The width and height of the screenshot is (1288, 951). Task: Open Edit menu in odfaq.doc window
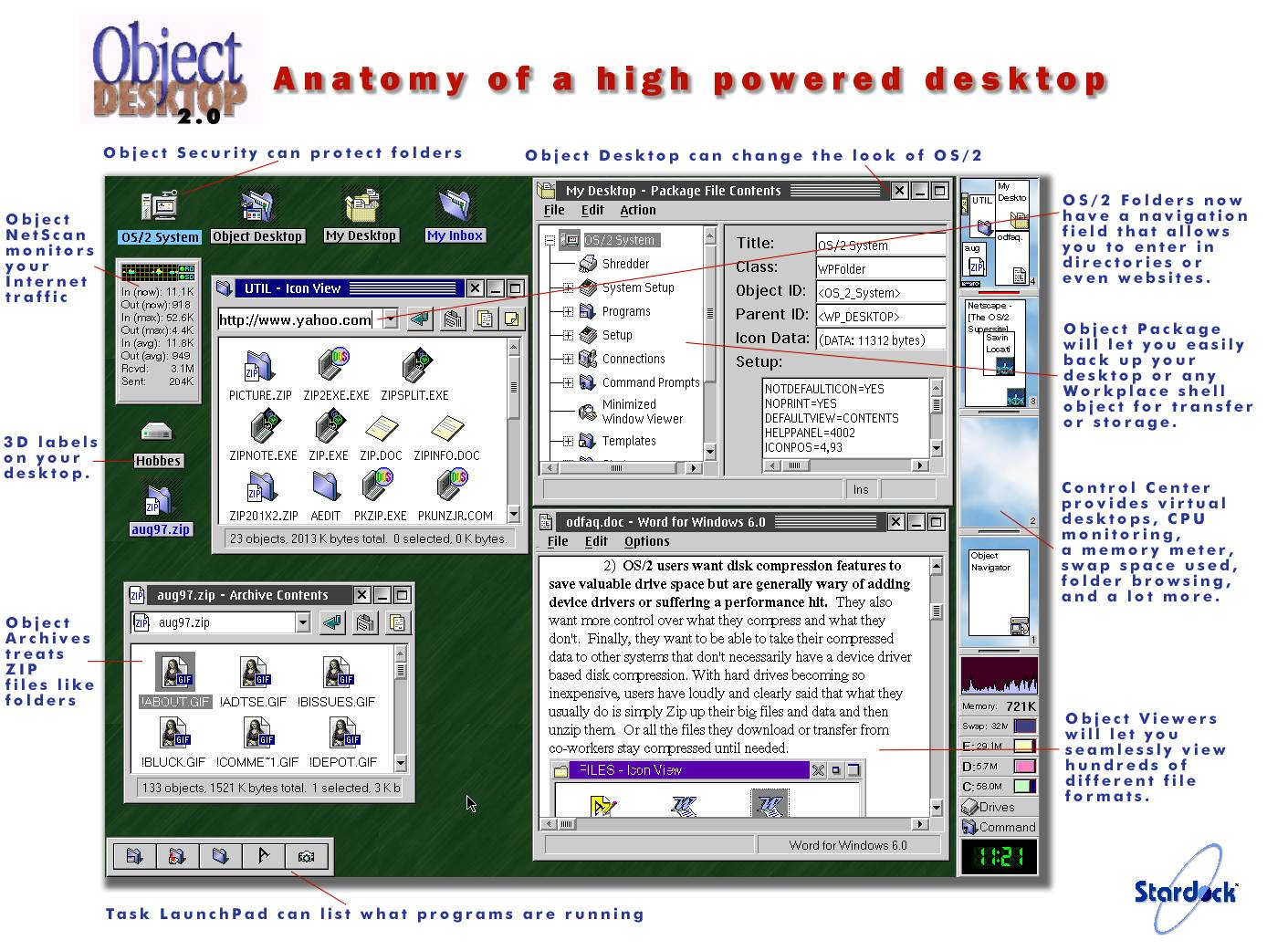click(596, 541)
